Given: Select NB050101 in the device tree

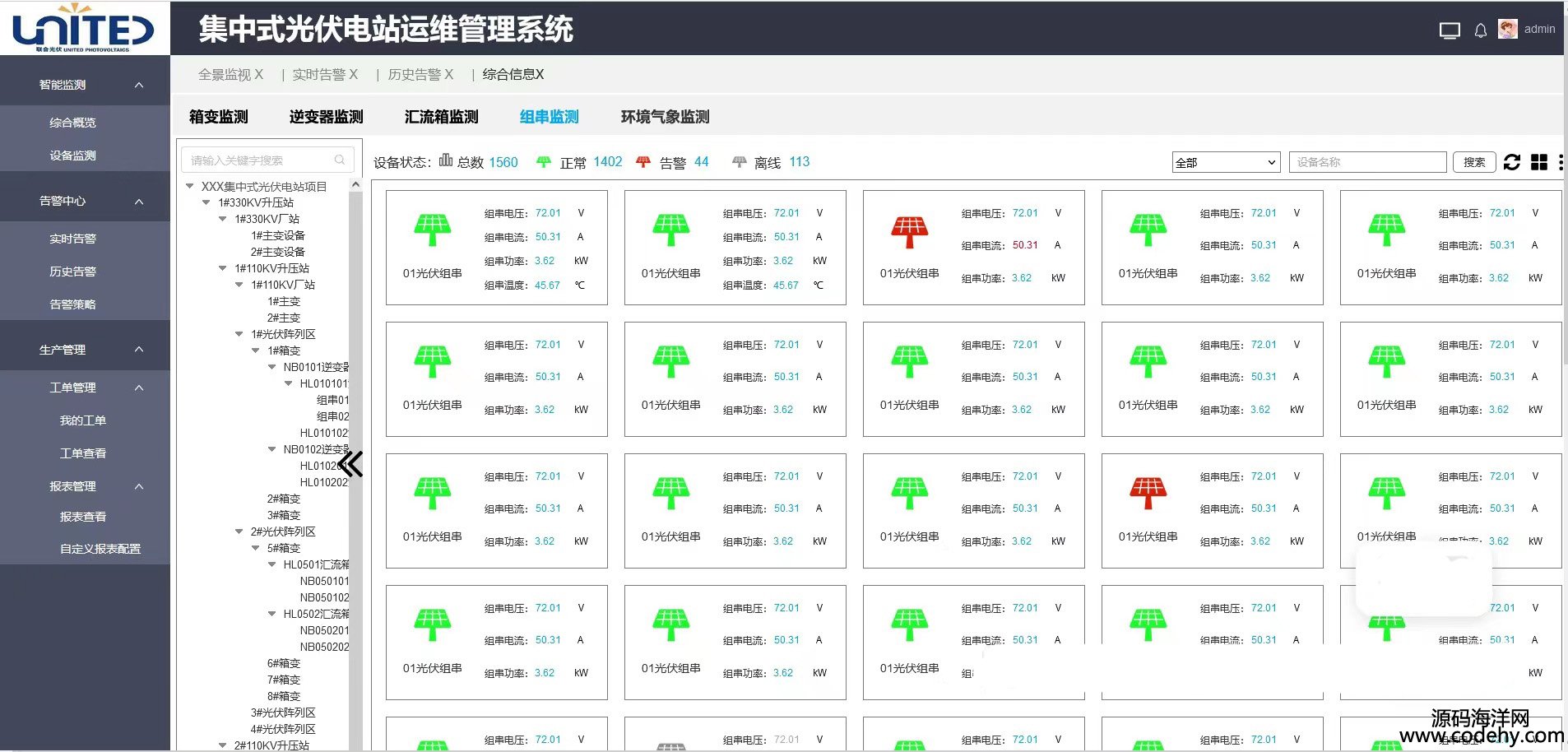Looking at the screenshot, I should 325,581.
